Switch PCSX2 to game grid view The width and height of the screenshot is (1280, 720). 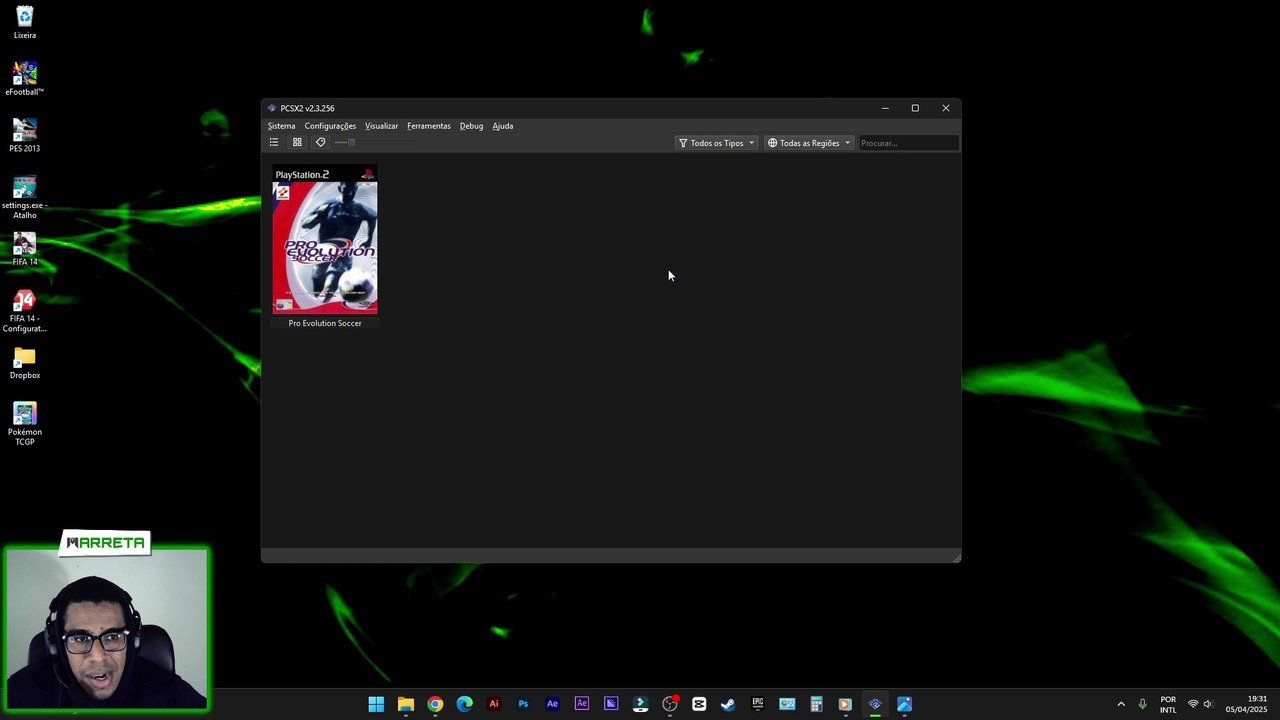coord(297,142)
